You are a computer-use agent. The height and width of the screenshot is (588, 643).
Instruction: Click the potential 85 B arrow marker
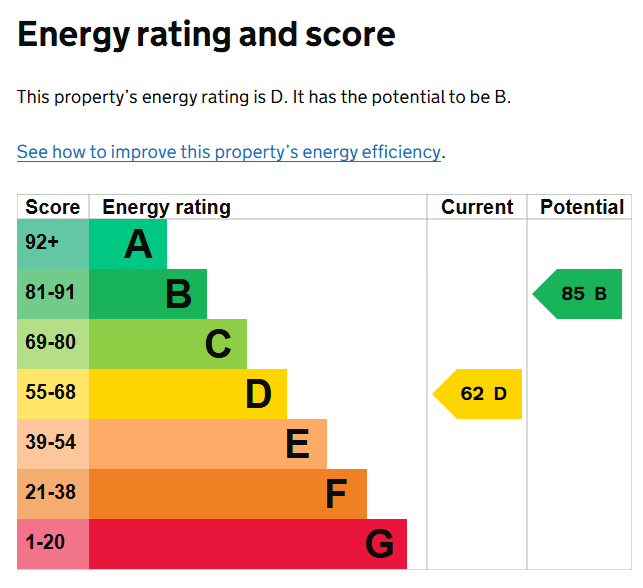[x=577, y=294]
